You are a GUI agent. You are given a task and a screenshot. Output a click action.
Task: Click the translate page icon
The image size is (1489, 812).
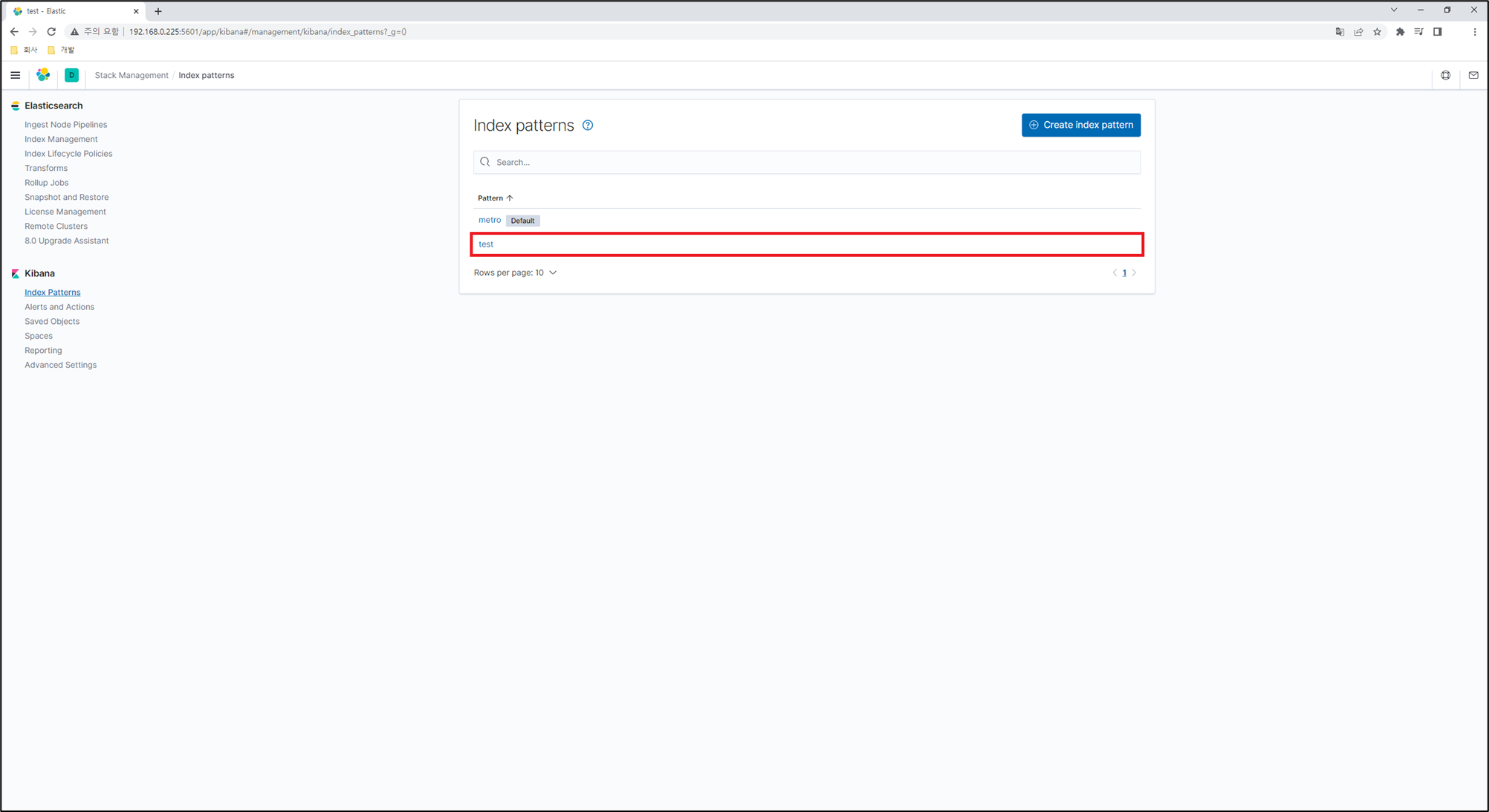(1340, 32)
